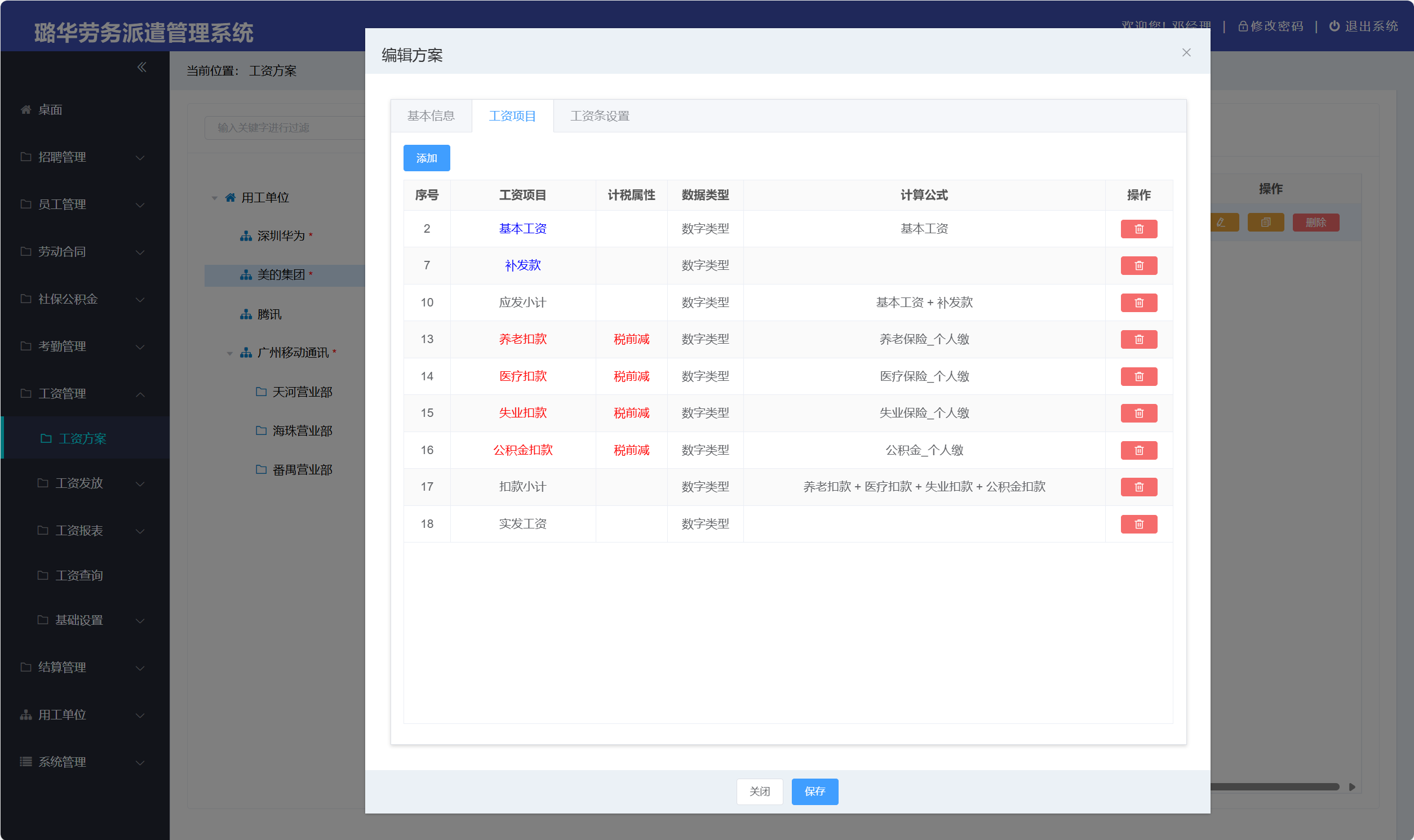Switch to the 基本信息 tab
1414x840 pixels.
tap(431, 116)
